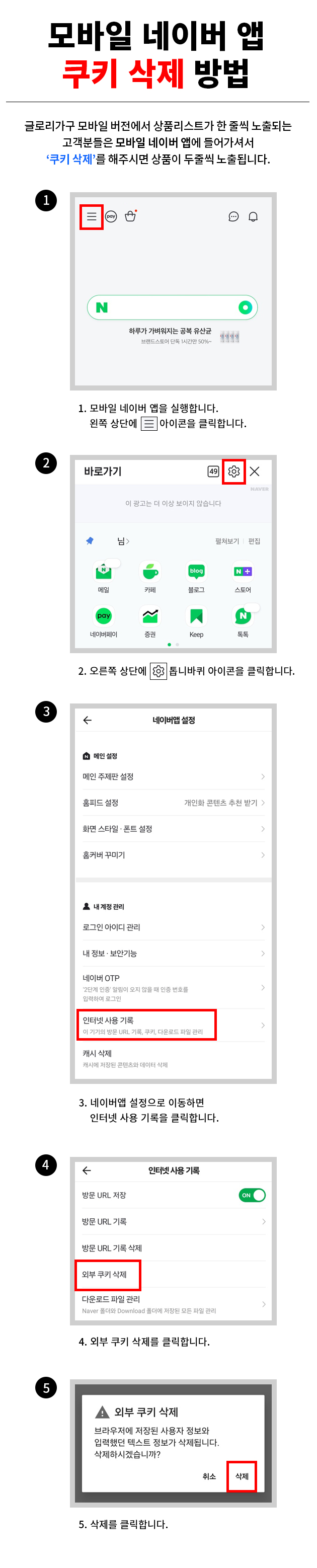The width and height of the screenshot is (317, 1568).
Task: Open the settings gear icon in 바로가기
Action: [234, 472]
